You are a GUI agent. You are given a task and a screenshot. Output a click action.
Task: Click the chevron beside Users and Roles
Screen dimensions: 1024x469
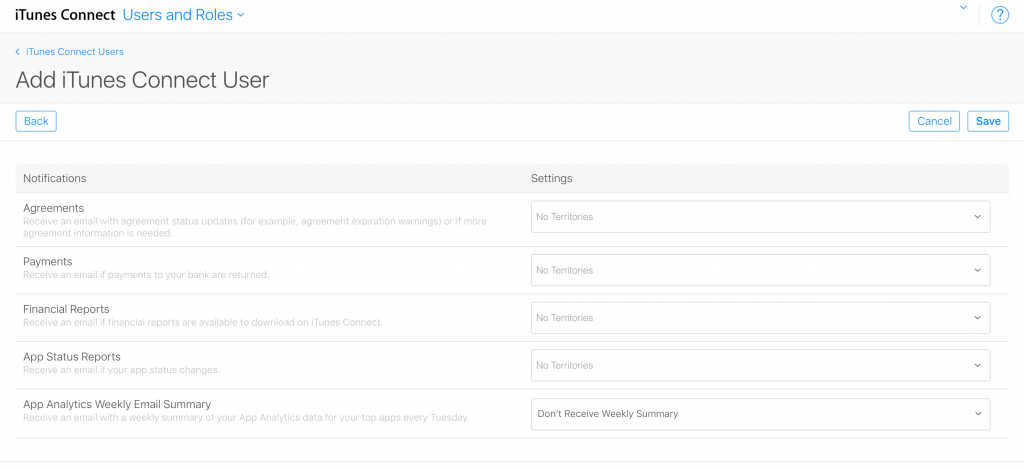pos(240,15)
